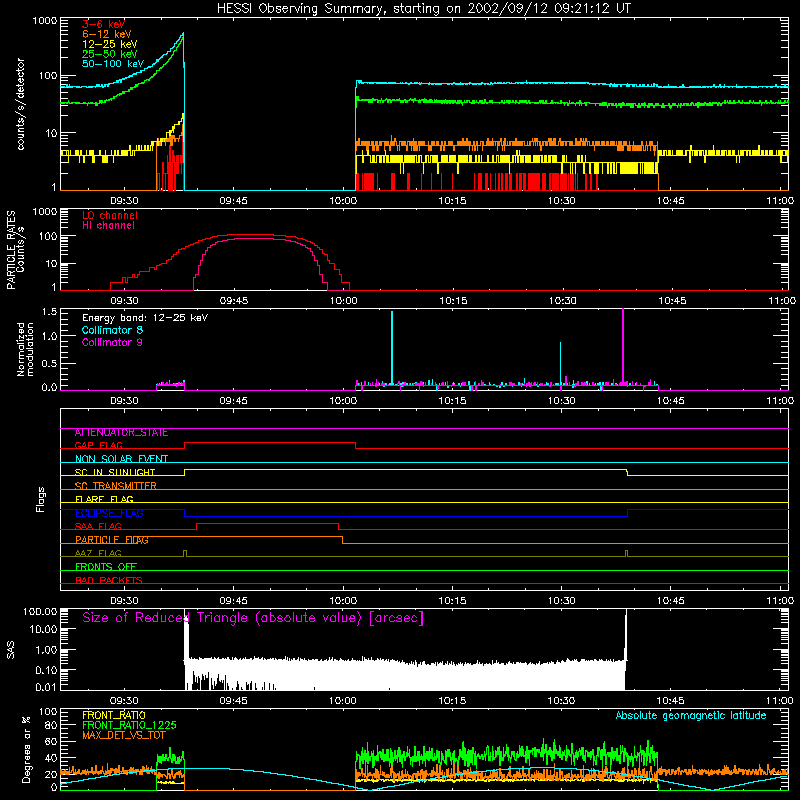Select the red 3-6 keV legend label
Viewport: 800px width, 800px height.
(x=104, y=24)
